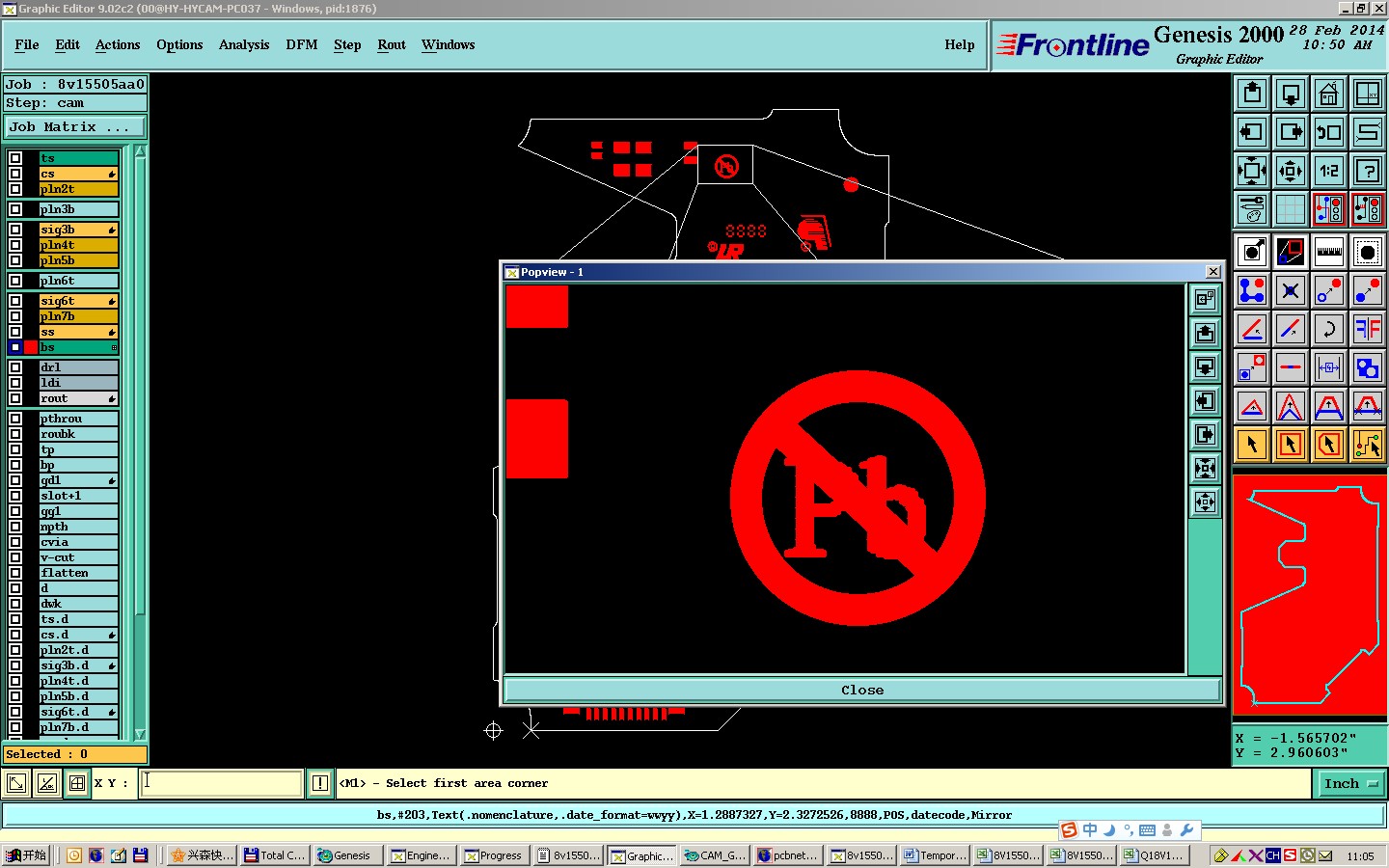Switch to Genesis taskbar item
This screenshot has height=868, width=1389.
coord(347,855)
